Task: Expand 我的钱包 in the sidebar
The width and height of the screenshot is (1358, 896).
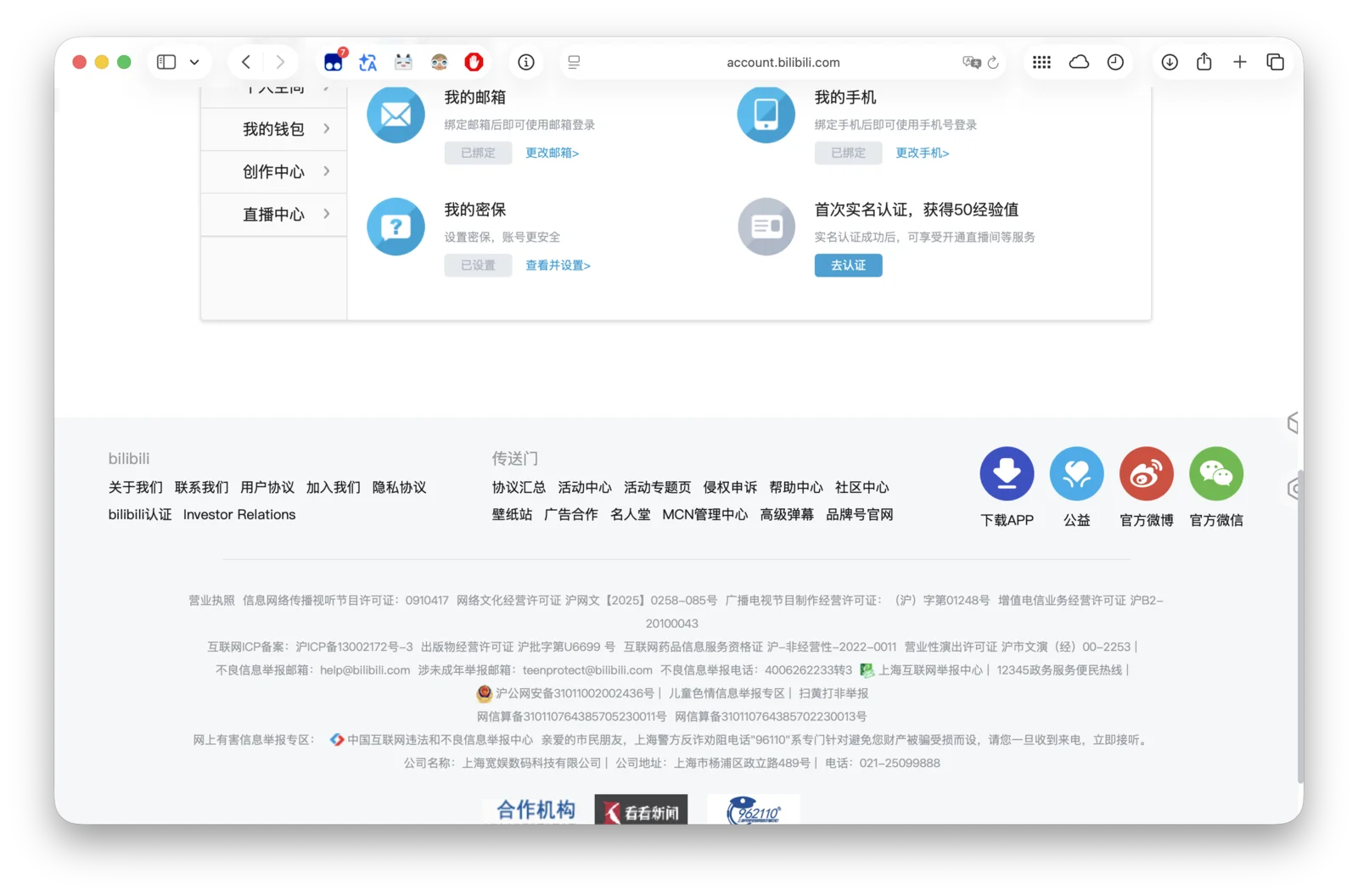Action: (274, 129)
